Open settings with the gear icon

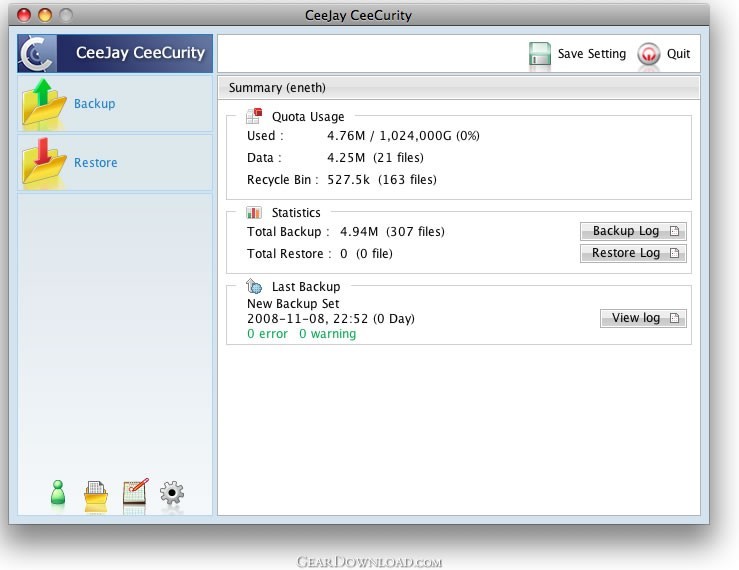coord(172,494)
